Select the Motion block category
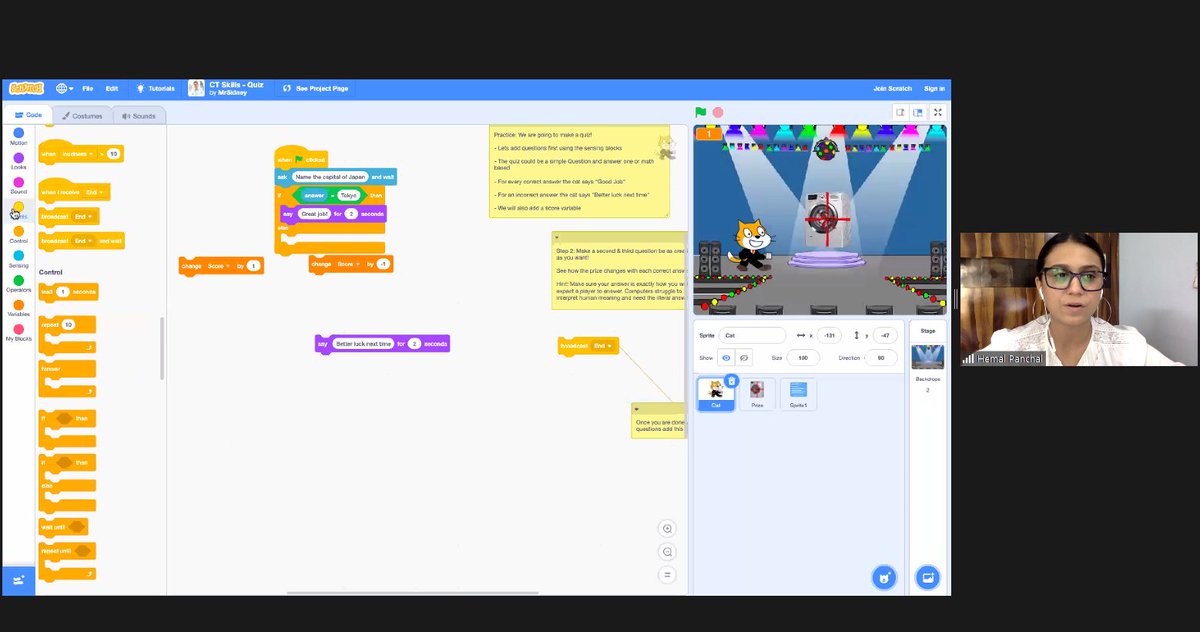 pyautogui.click(x=18, y=137)
